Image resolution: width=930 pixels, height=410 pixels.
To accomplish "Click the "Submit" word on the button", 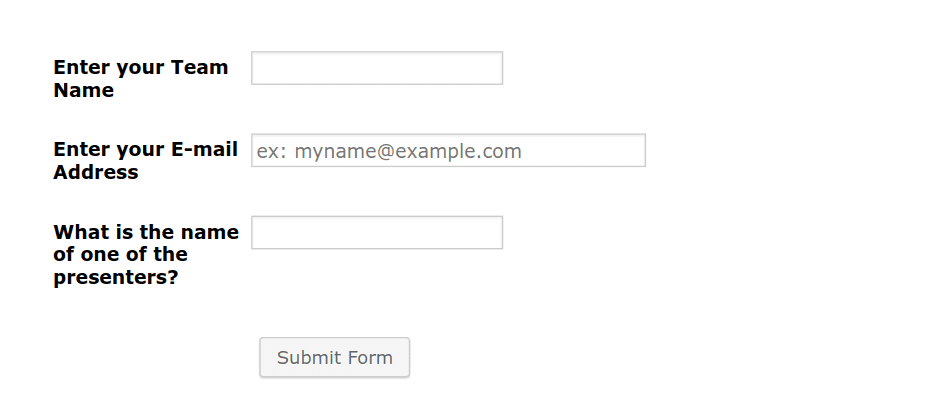I will coord(309,358).
